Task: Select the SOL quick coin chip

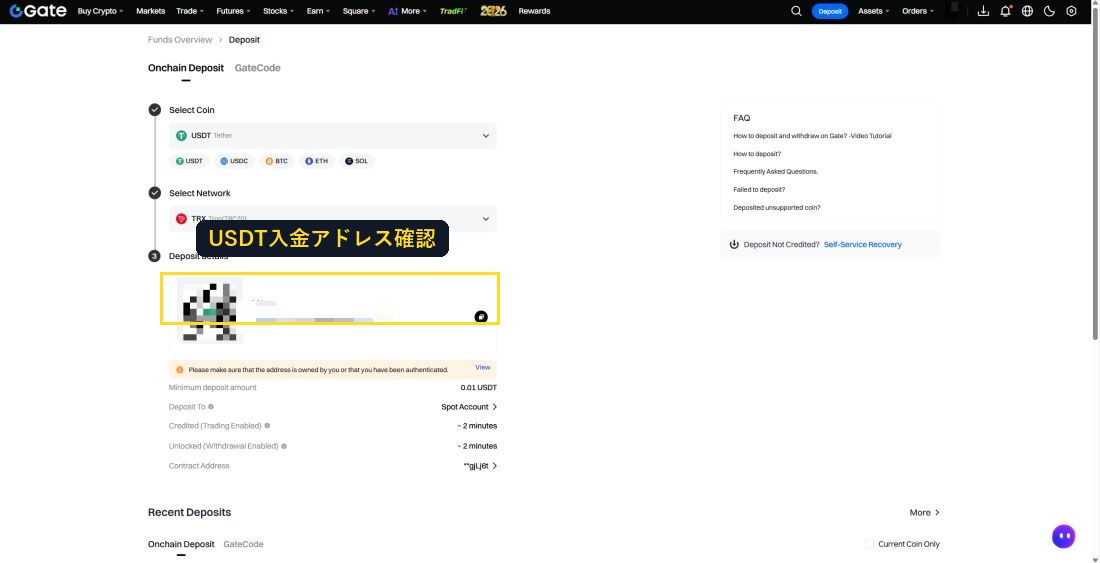Action: (x=356, y=161)
